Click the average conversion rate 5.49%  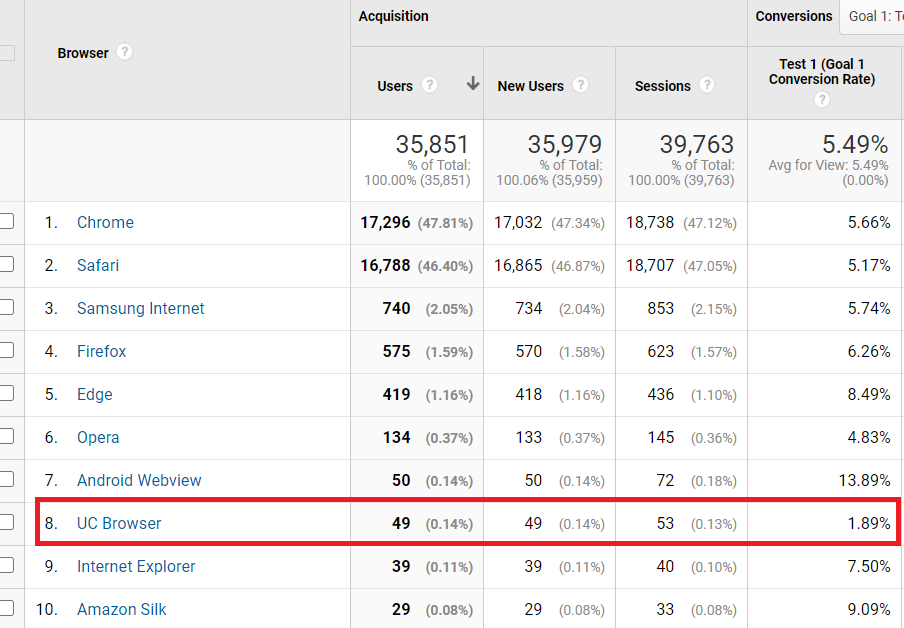click(855, 144)
